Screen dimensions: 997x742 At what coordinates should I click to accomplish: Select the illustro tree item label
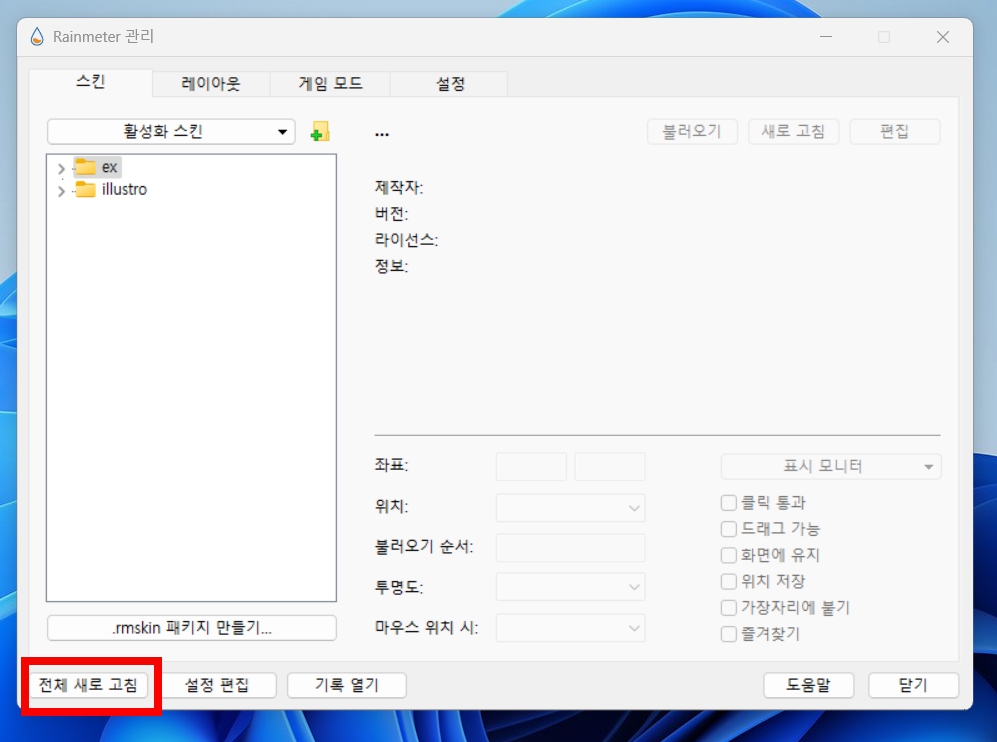click(124, 189)
